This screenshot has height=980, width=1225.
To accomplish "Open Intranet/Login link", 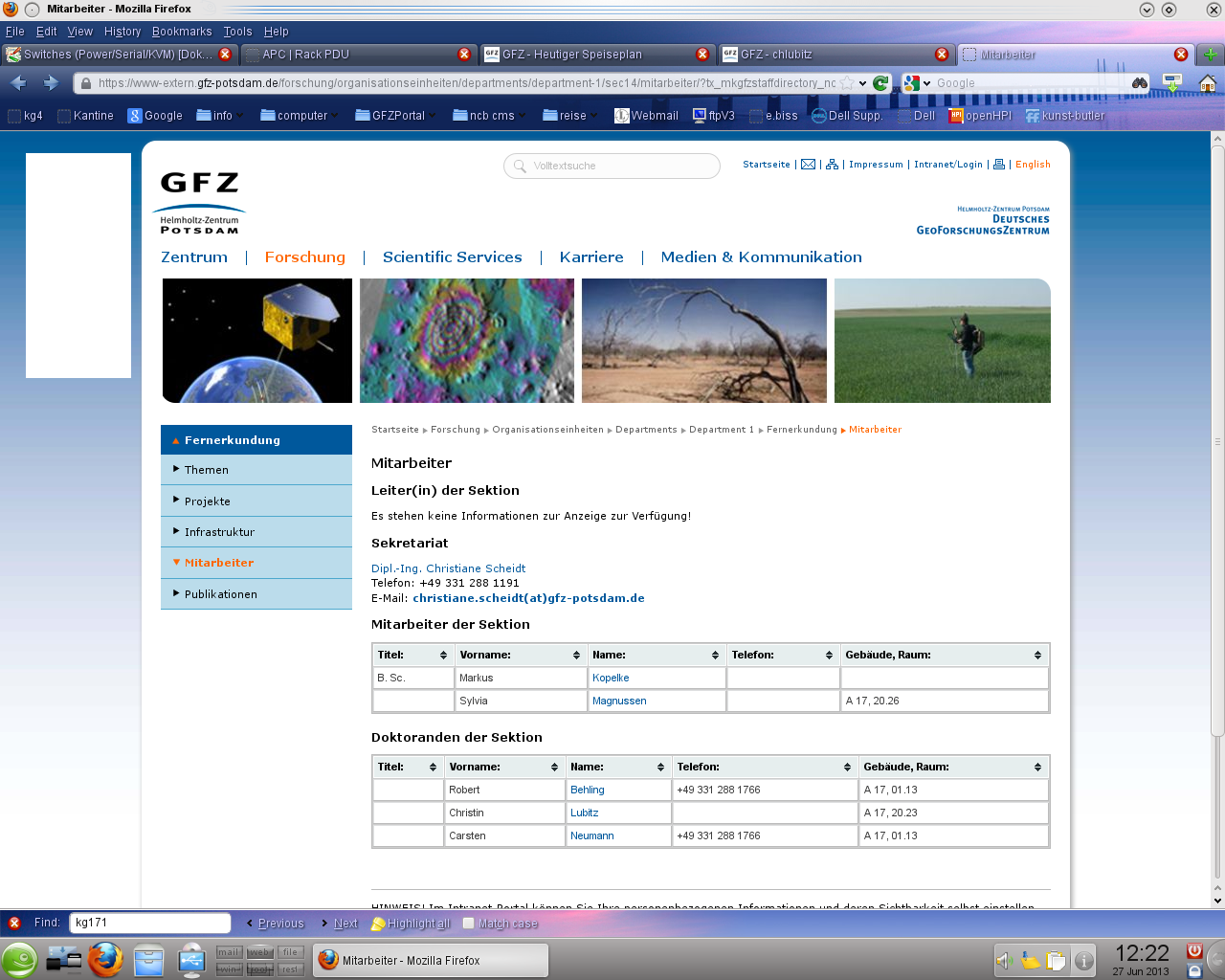I will coord(948,165).
